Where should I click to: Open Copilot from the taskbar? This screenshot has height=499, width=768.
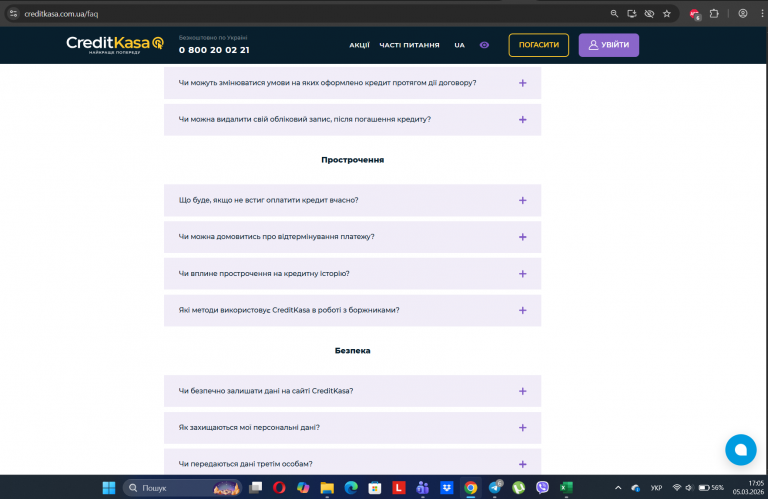click(303, 488)
